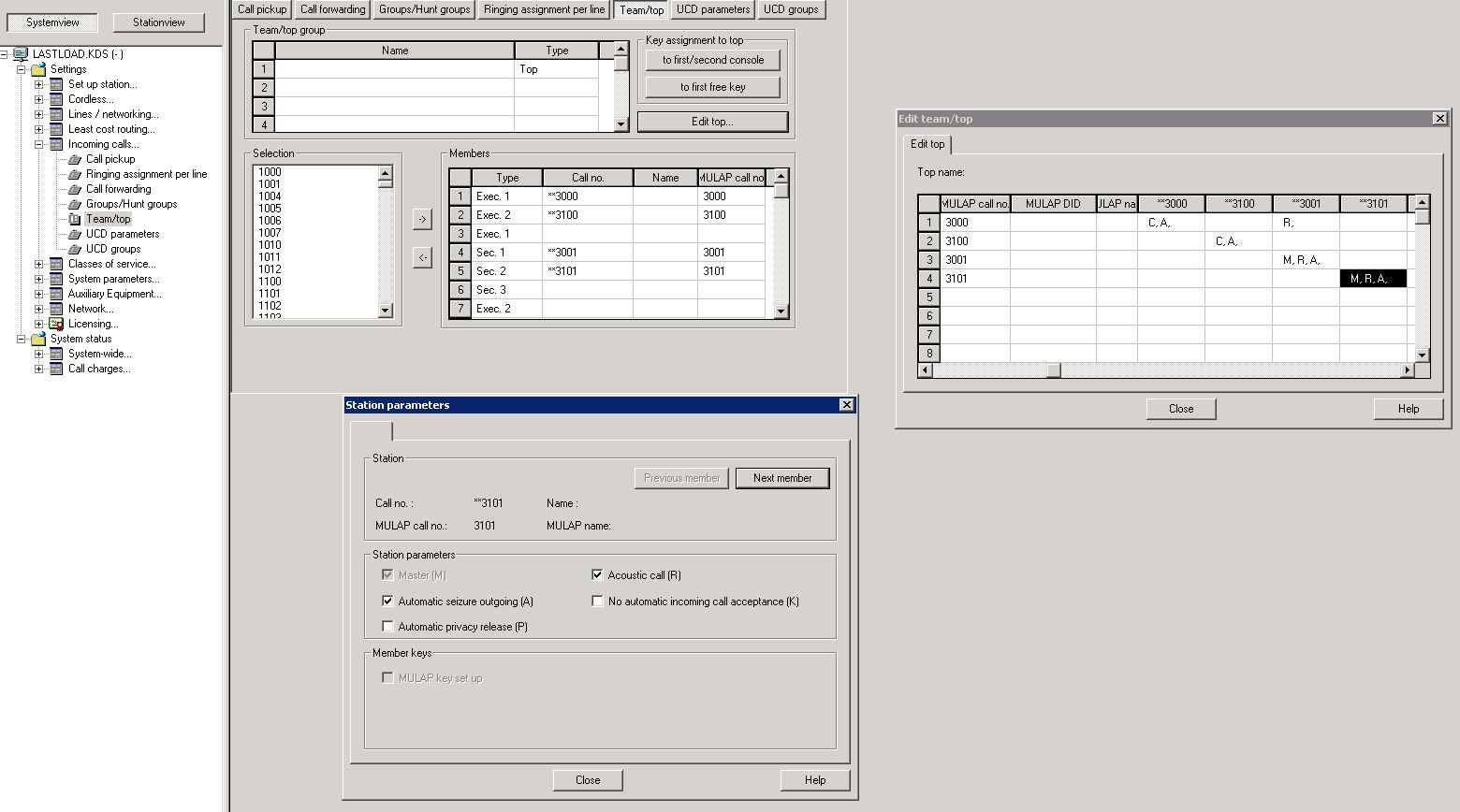Image resolution: width=1460 pixels, height=812 pixels.
Task: Click the UCD groups page icon
Action: coord(75,249)
